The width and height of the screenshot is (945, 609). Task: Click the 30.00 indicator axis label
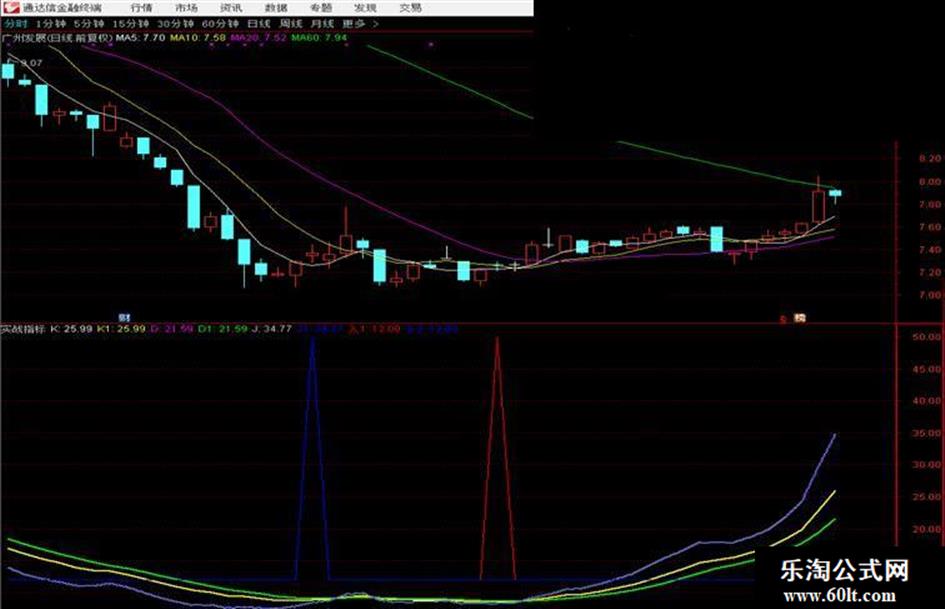coord(927,465)
